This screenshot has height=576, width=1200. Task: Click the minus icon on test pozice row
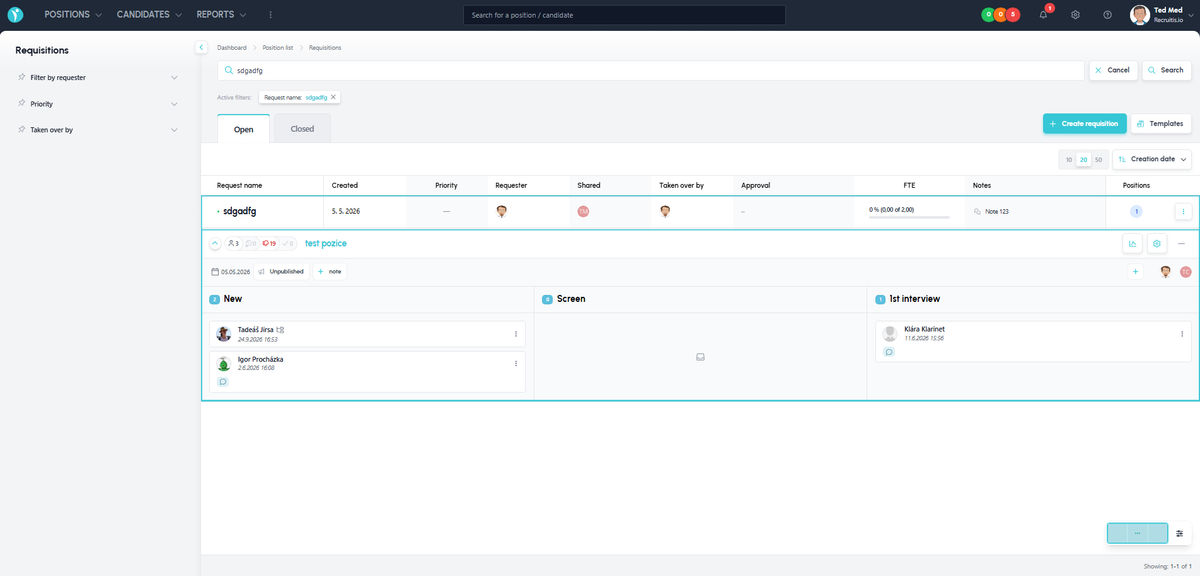coord(1181,243)
